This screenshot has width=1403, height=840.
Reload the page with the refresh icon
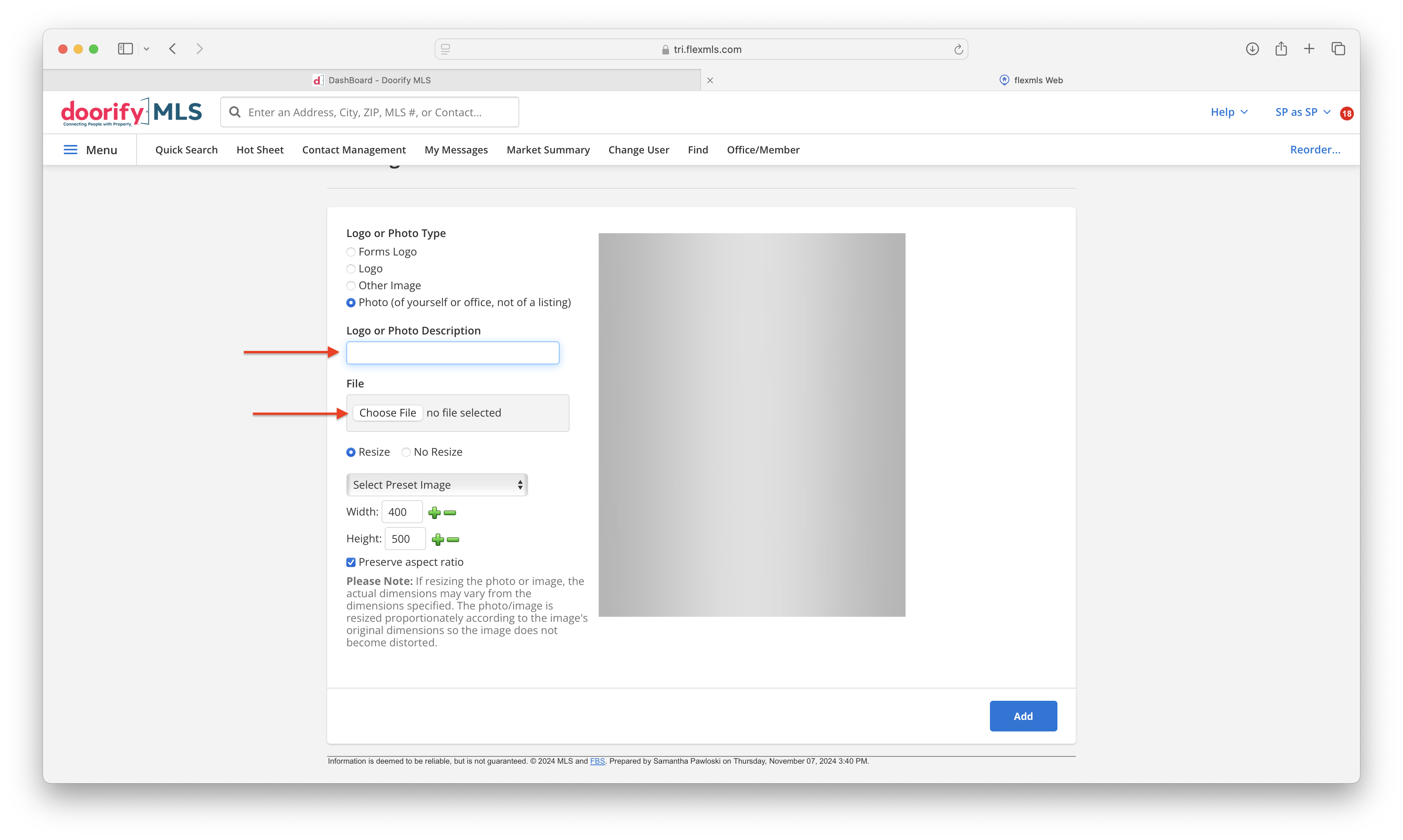click(x=958, y=49)
